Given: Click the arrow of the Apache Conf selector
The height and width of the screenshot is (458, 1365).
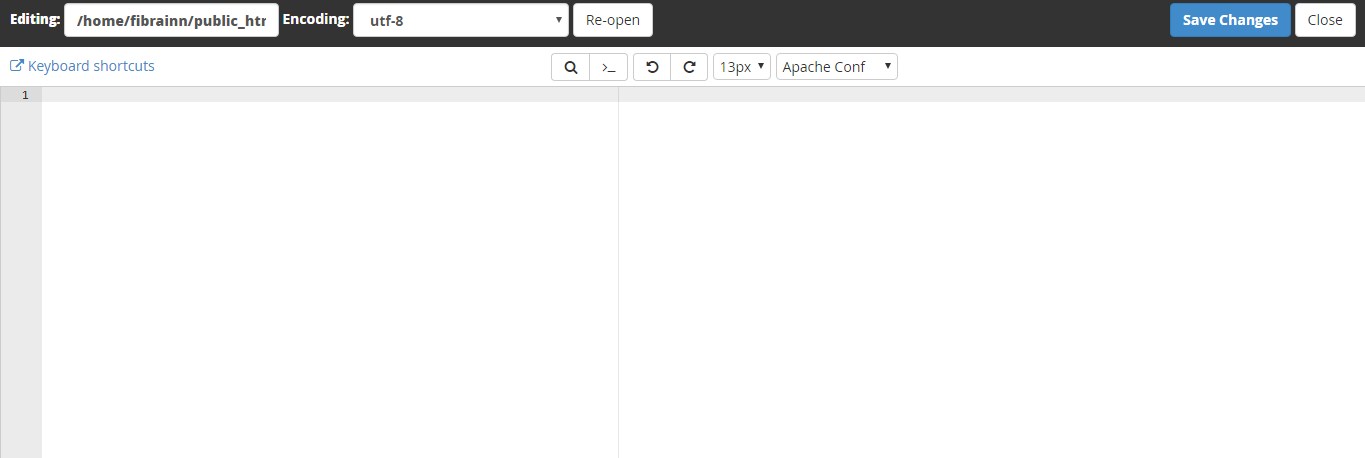Looking at the screenshot, I should 887,67.
